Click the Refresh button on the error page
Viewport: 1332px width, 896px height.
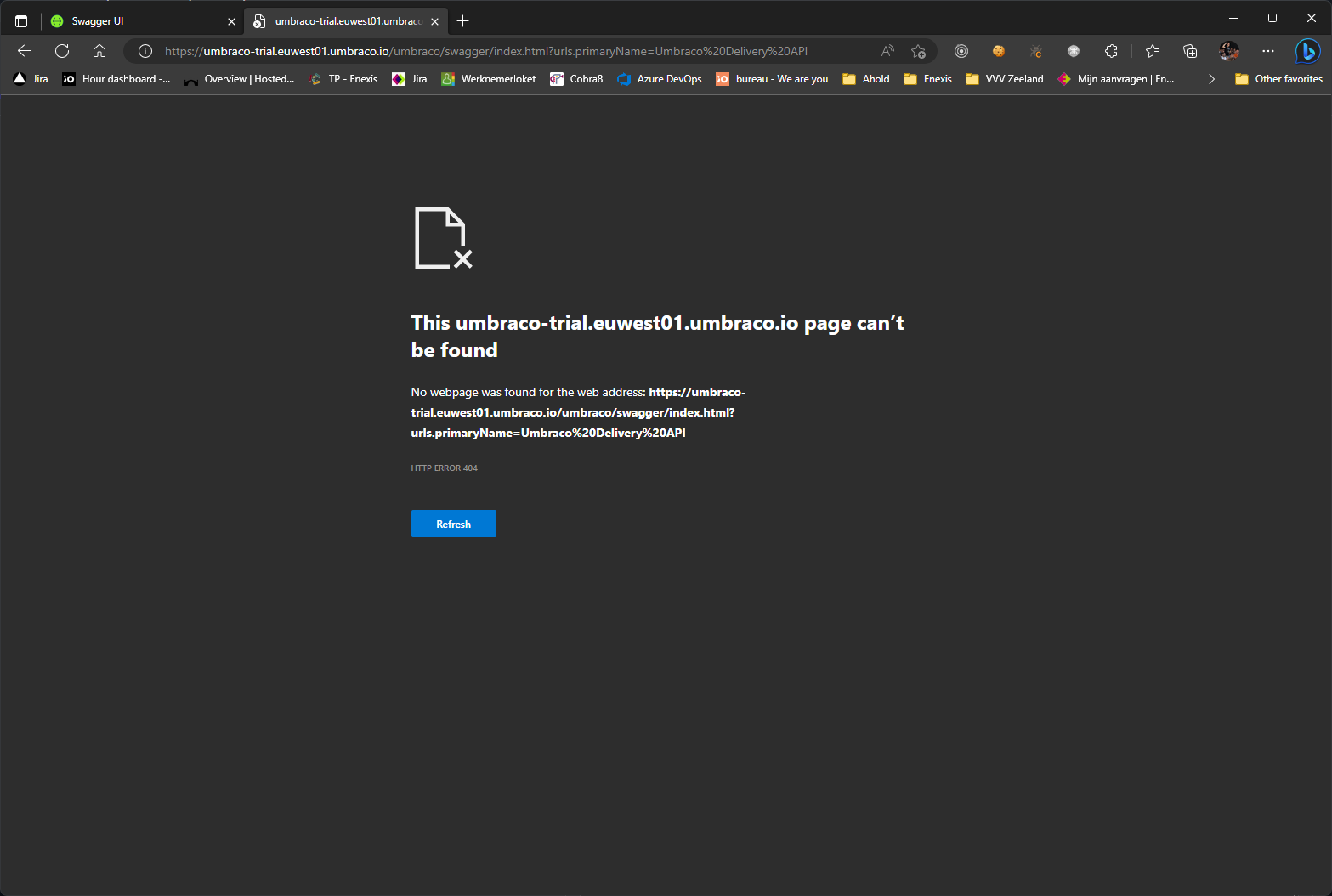click(x=453, y=524)
